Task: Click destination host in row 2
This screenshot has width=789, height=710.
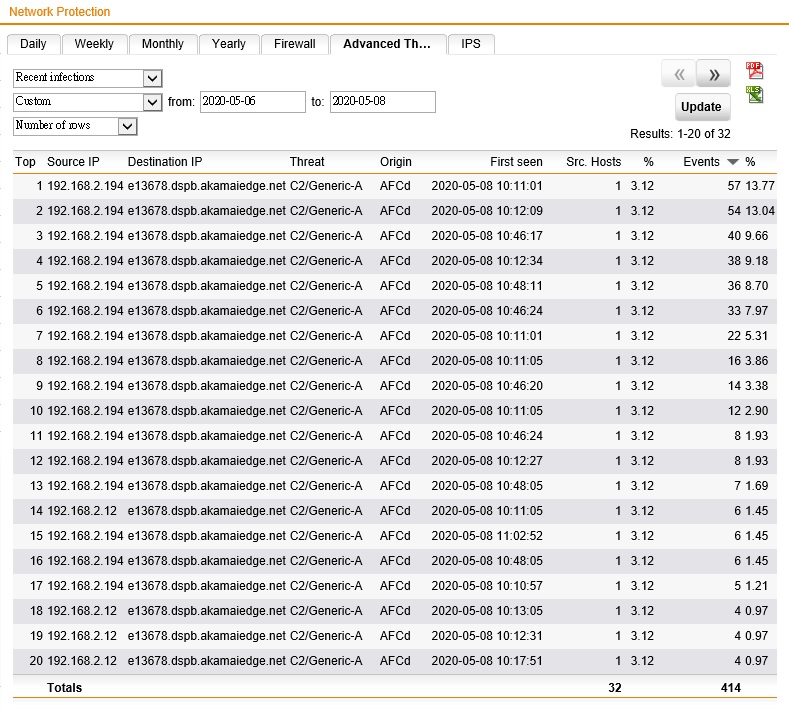Action: click(x=207, y=211)
